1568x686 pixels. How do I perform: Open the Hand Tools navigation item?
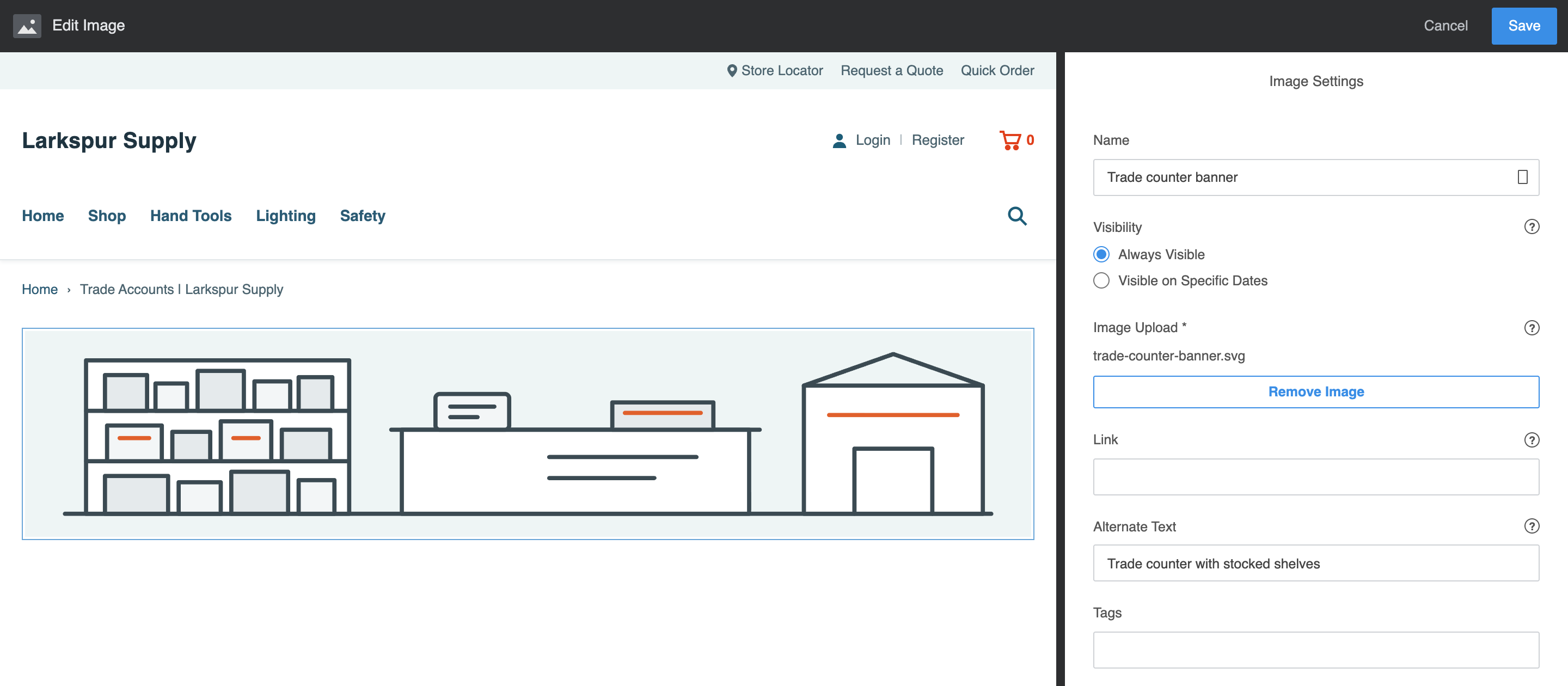191,216
